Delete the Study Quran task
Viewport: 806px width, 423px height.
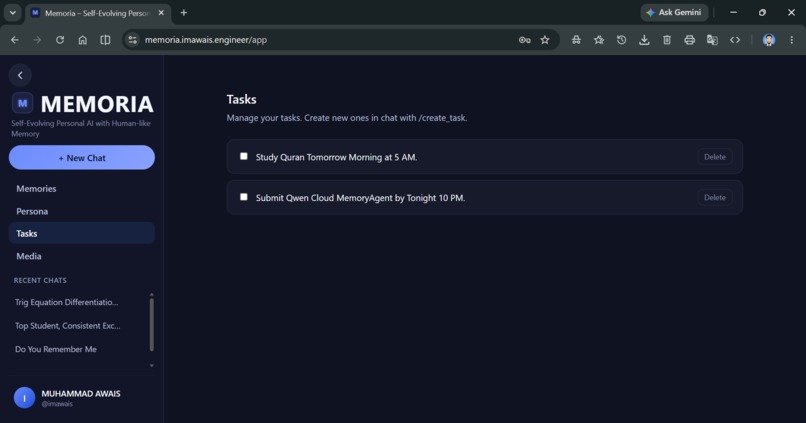[715, 157]
